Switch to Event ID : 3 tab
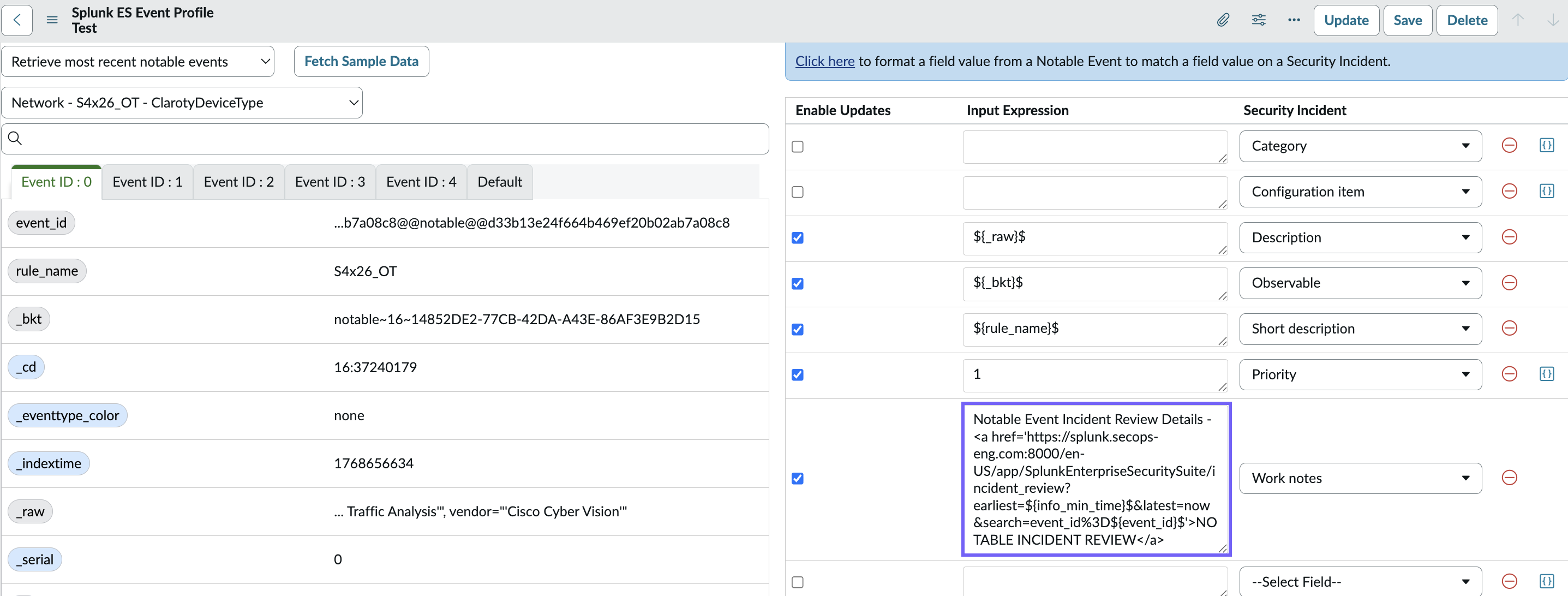 click(x=330, y=182)
